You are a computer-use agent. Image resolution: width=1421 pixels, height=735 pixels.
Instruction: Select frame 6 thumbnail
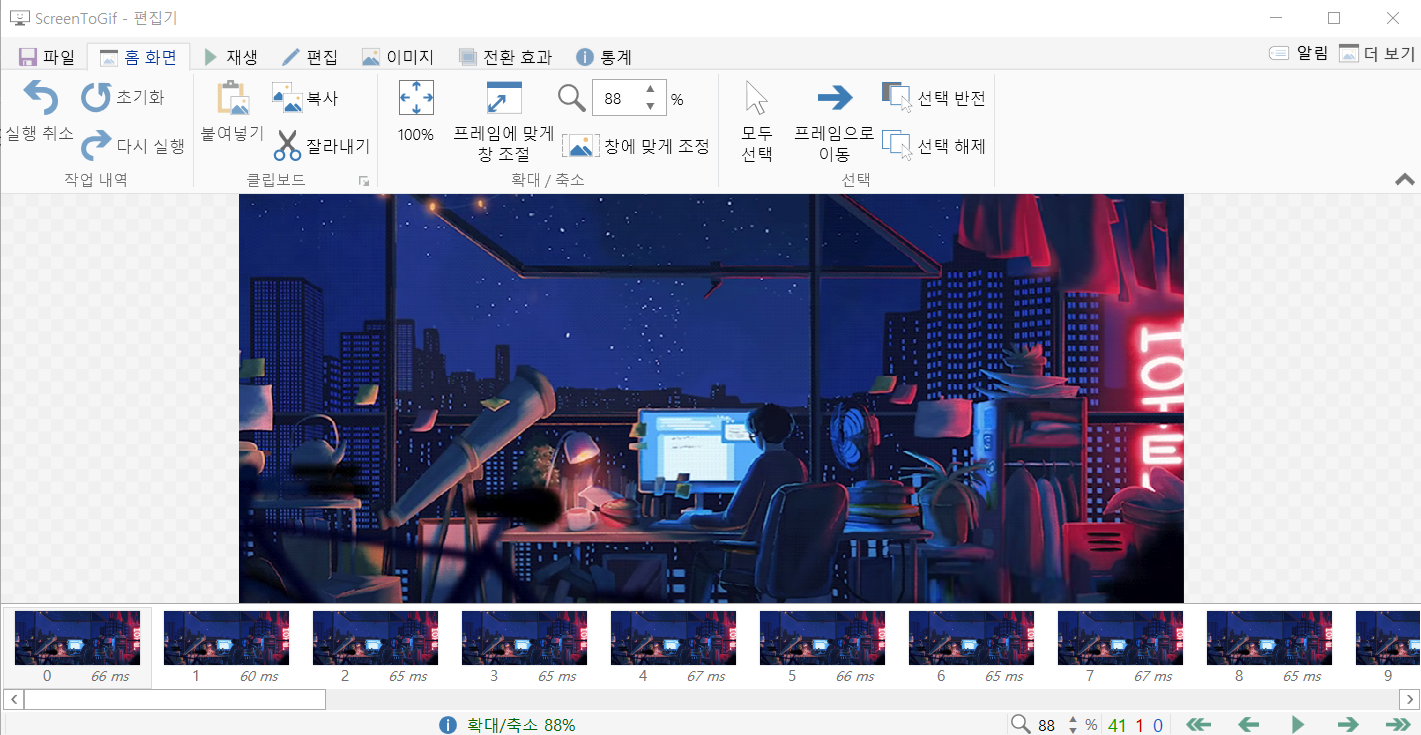coord(971,638)
